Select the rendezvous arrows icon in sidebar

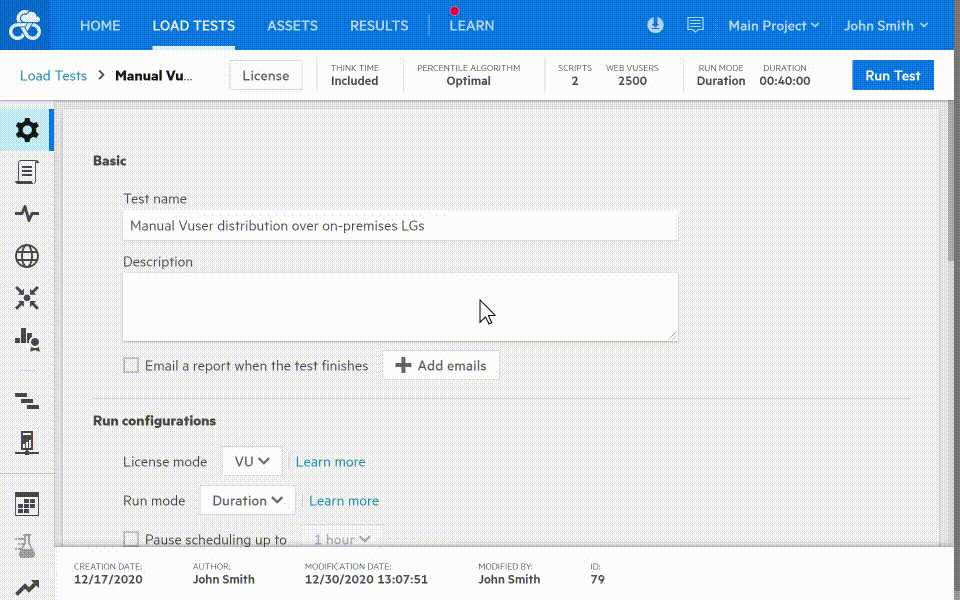coord(26,298)
